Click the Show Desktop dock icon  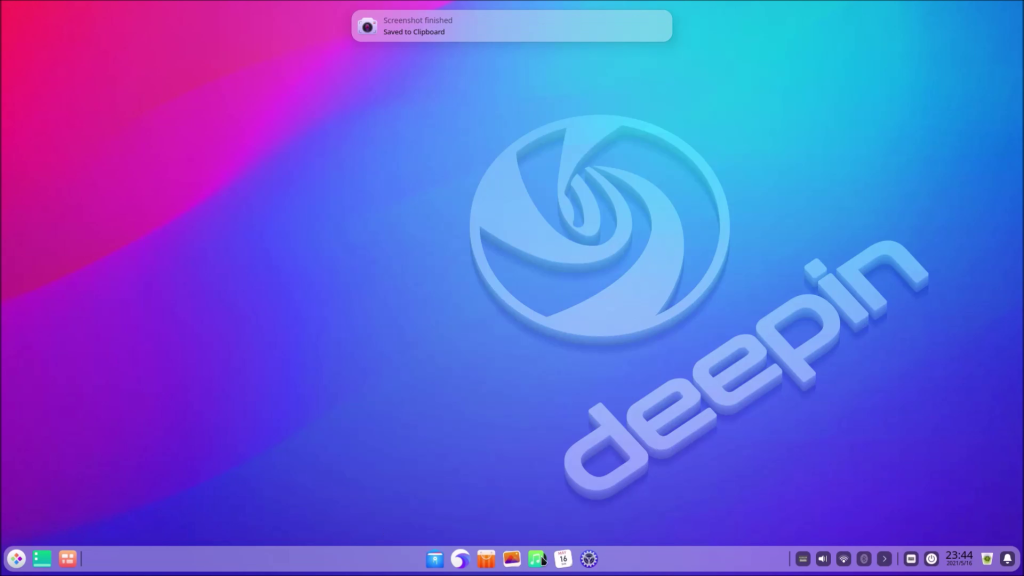42,559
